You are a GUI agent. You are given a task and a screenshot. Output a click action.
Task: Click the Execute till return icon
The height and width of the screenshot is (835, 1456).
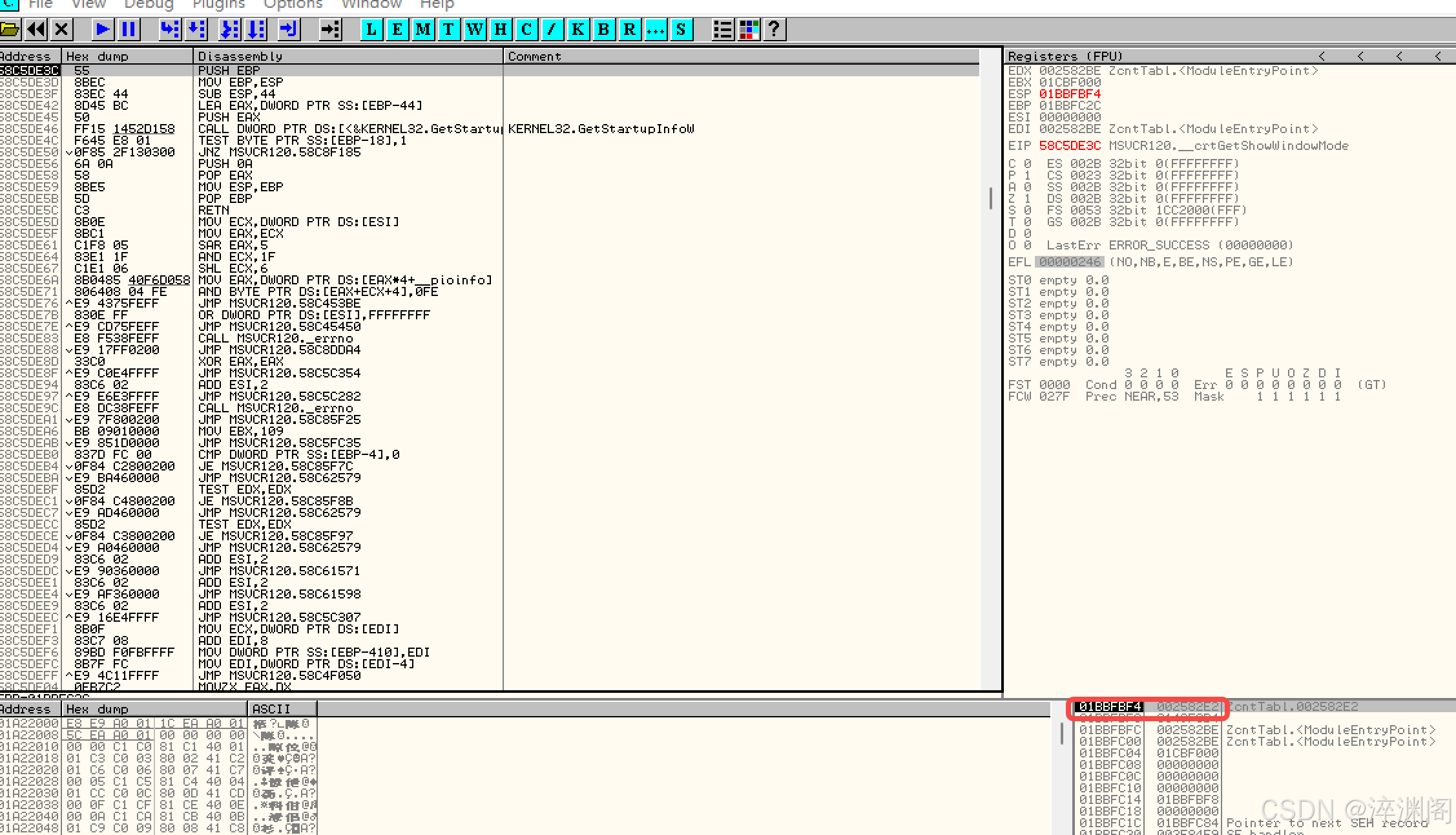[x=288, y=29]
